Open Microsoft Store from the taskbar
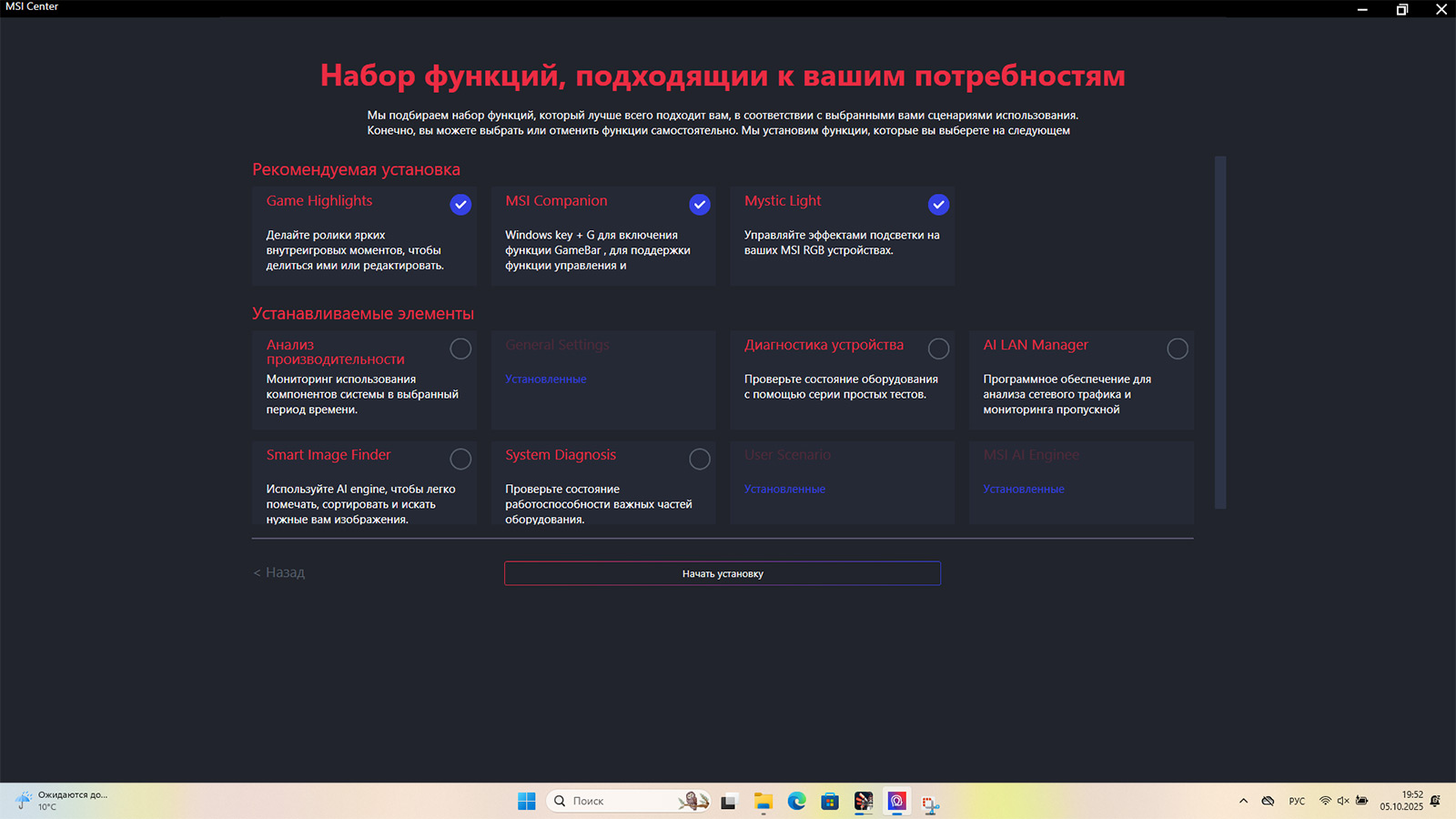The height and width of the screenshot is (819, 1456). point(830,801)
